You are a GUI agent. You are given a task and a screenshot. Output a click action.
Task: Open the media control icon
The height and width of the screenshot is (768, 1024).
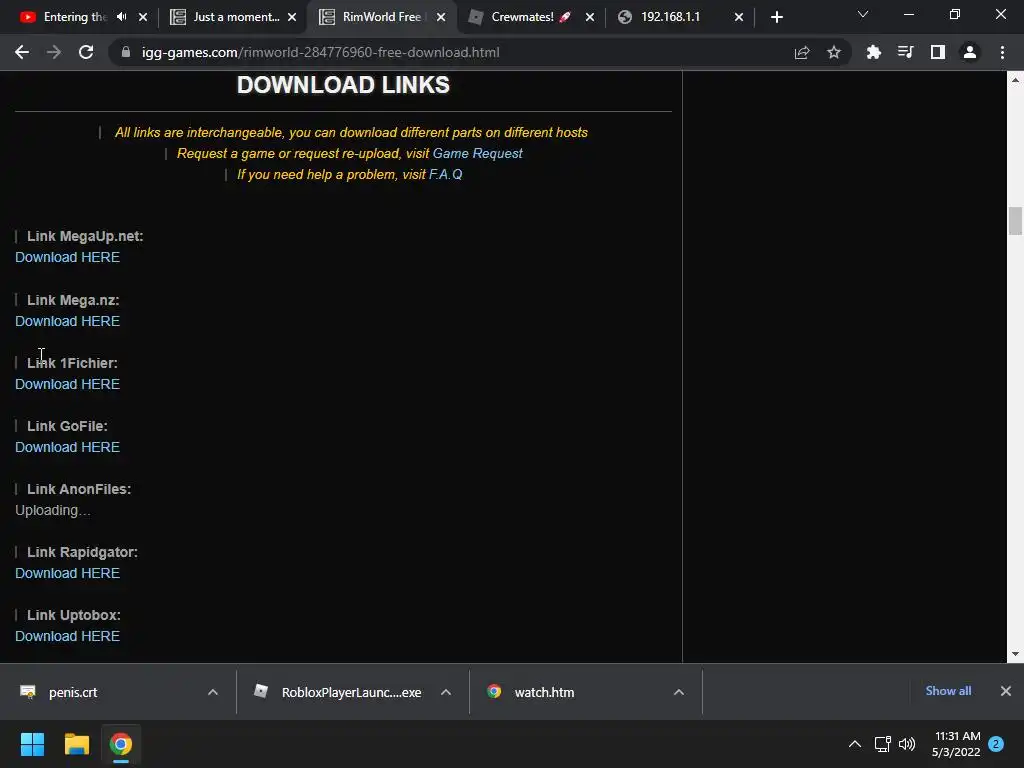[x=905, y=52]
